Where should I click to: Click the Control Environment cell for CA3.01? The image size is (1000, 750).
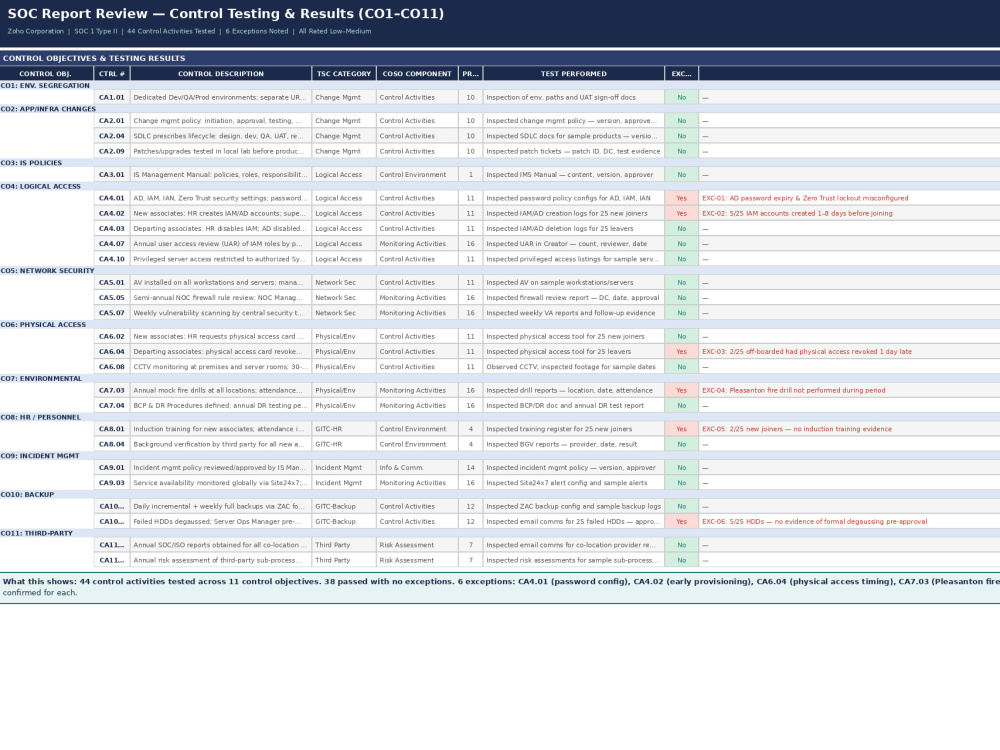(x=417, y=175)
